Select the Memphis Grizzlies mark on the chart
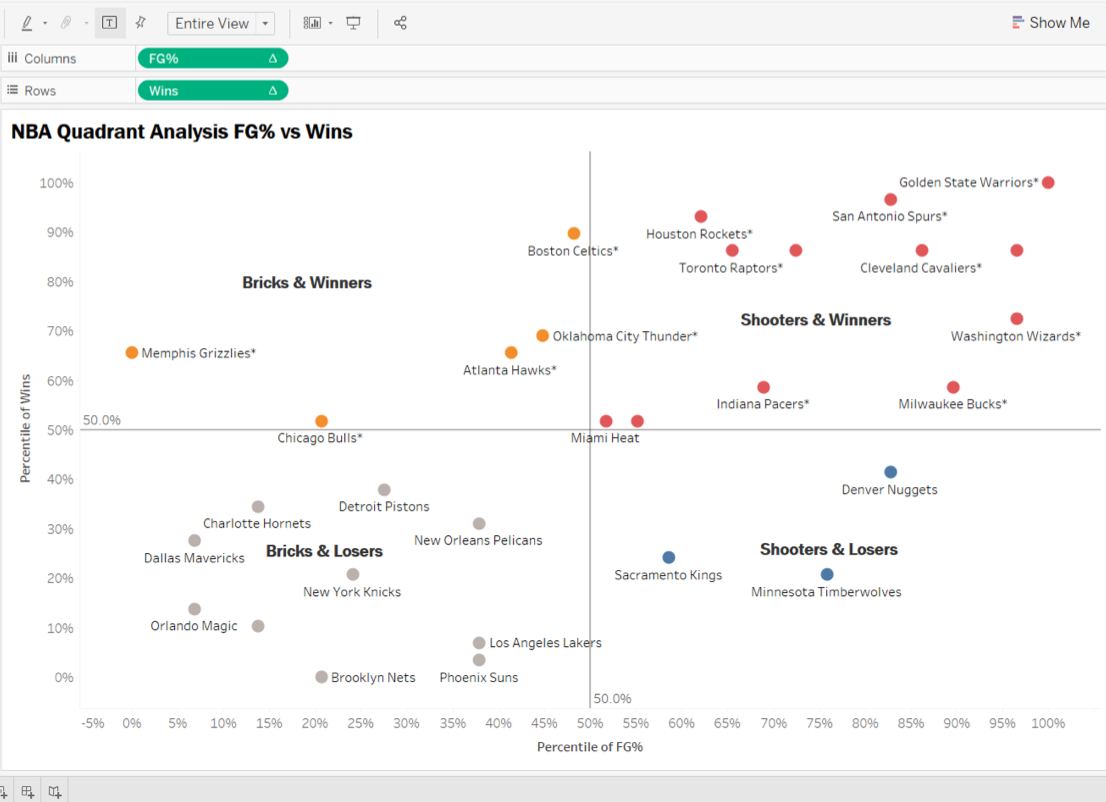 pos(131,352)
